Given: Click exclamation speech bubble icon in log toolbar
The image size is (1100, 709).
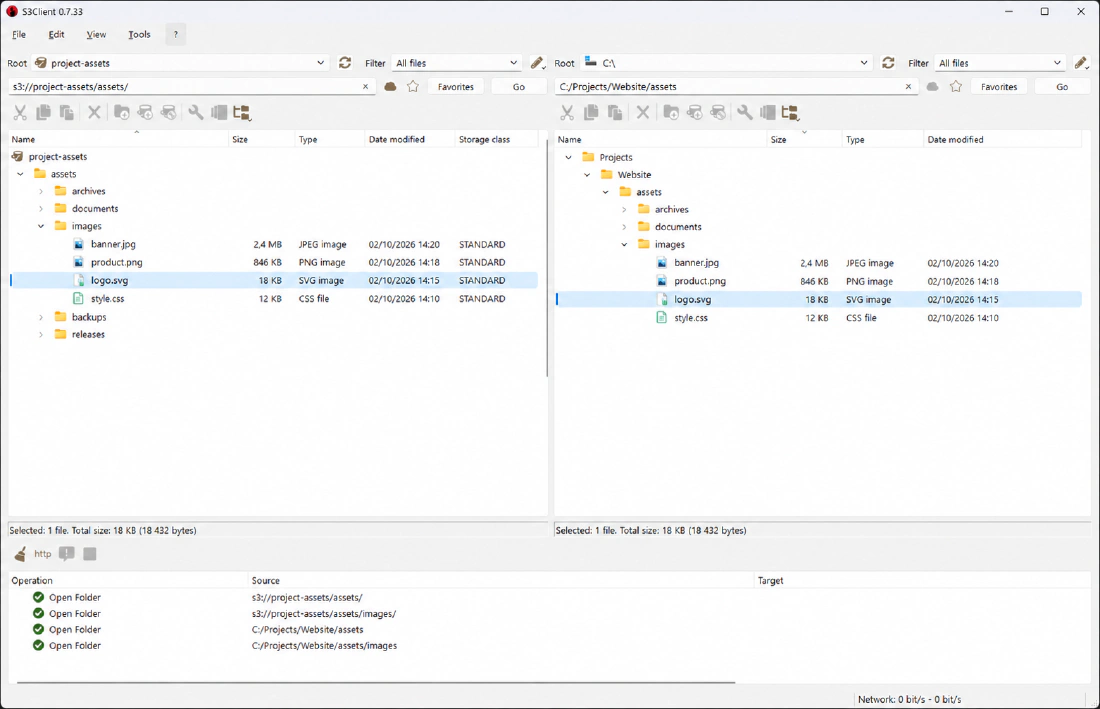Looking at the screenshot, I should pos(67,554).
